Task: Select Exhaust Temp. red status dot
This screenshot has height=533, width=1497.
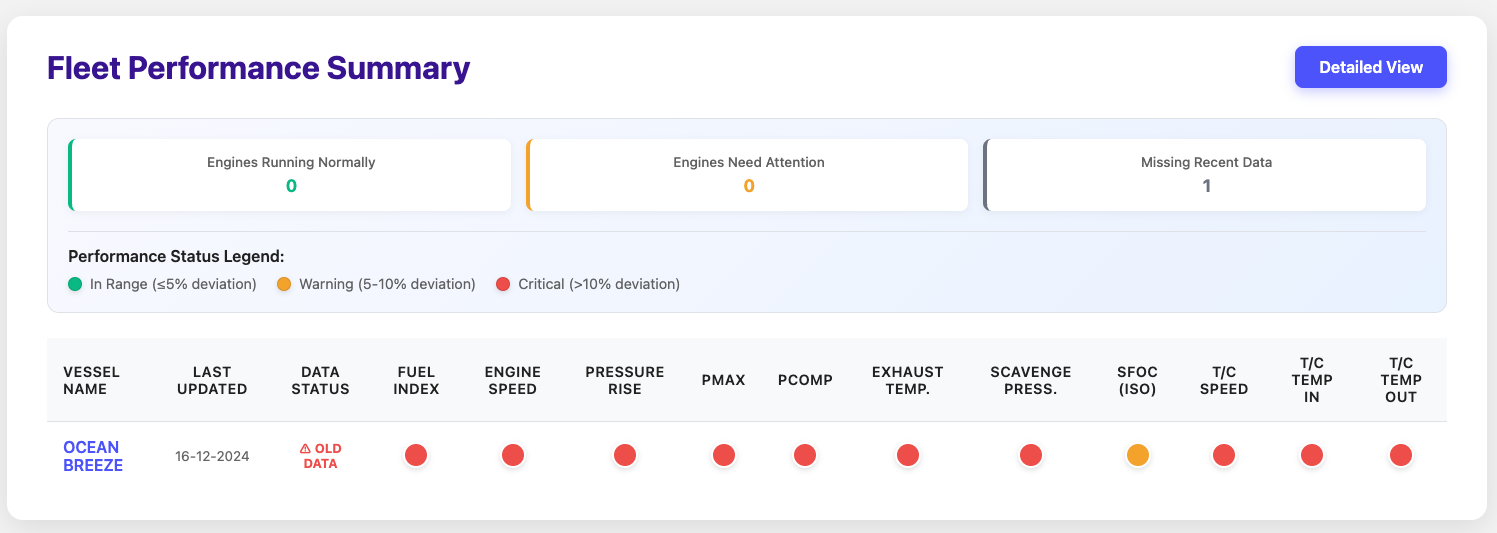Action: pos(908,455)
